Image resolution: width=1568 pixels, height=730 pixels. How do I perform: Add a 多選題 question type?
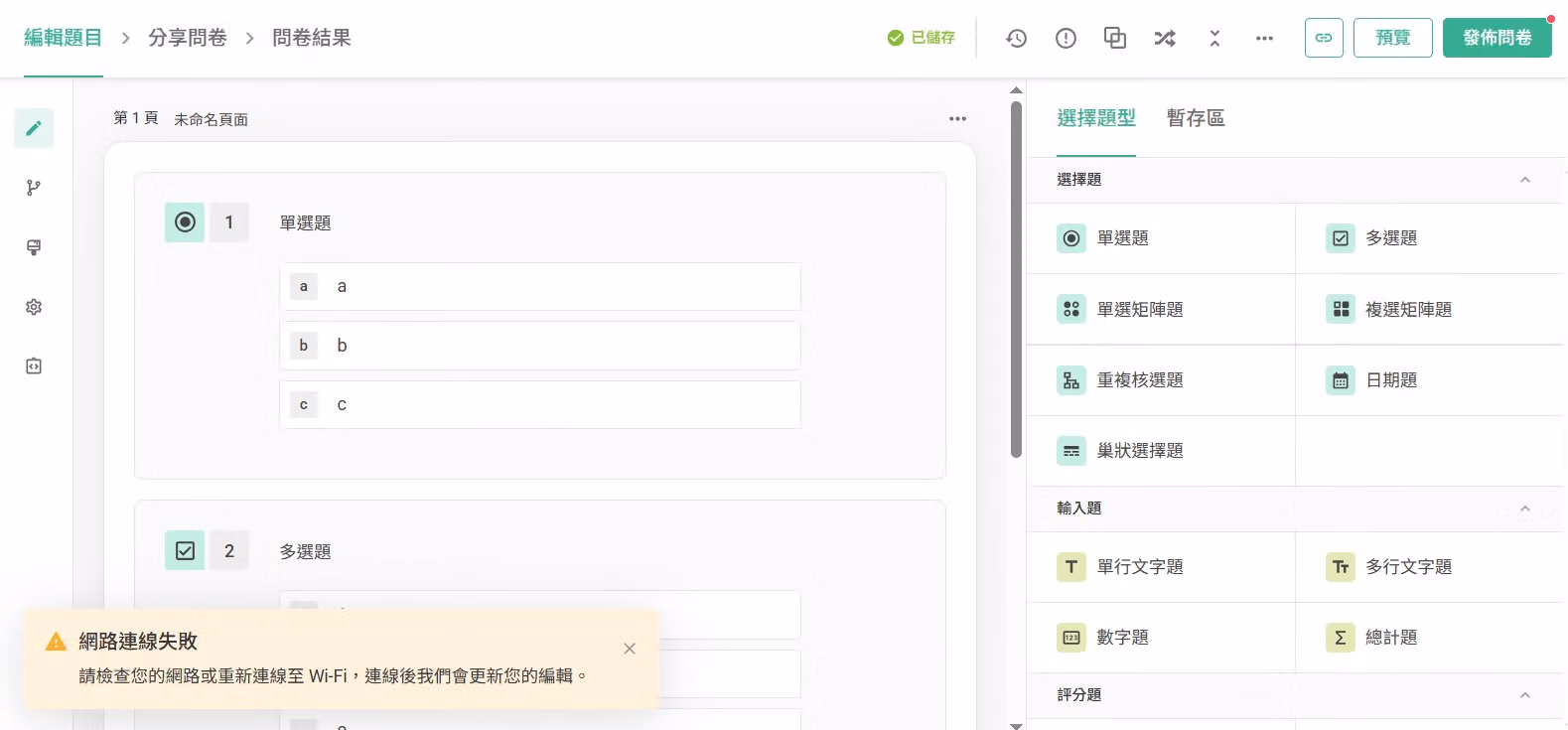(x=1429, y=238)
